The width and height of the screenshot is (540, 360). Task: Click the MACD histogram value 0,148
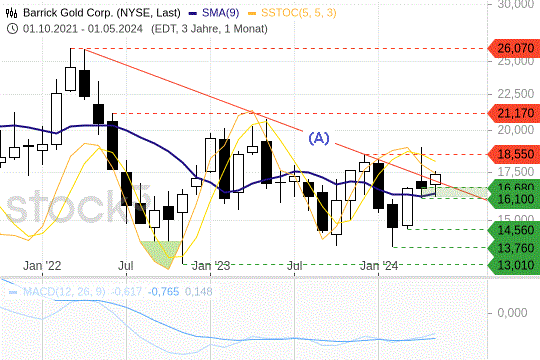tap(199, 292)
